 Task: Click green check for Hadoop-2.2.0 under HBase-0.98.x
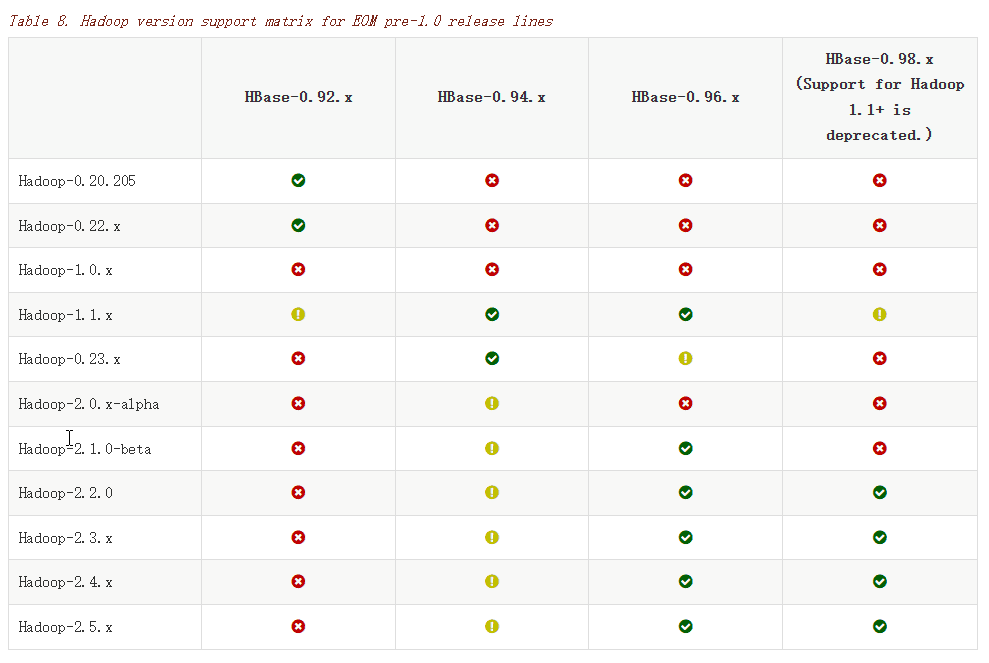click(x=879, y=492)
